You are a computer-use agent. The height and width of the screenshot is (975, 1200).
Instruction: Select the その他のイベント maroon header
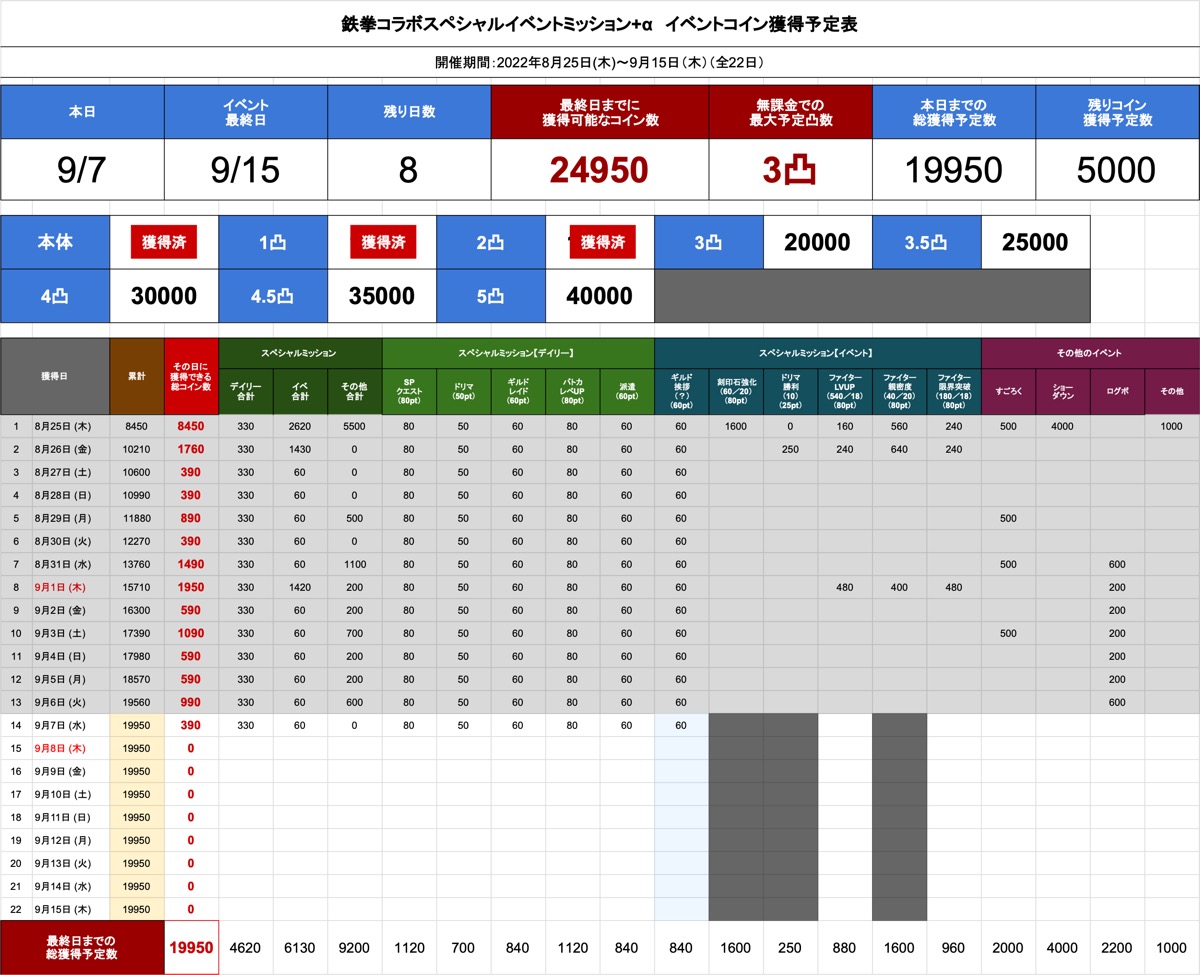click(1090, 353)
